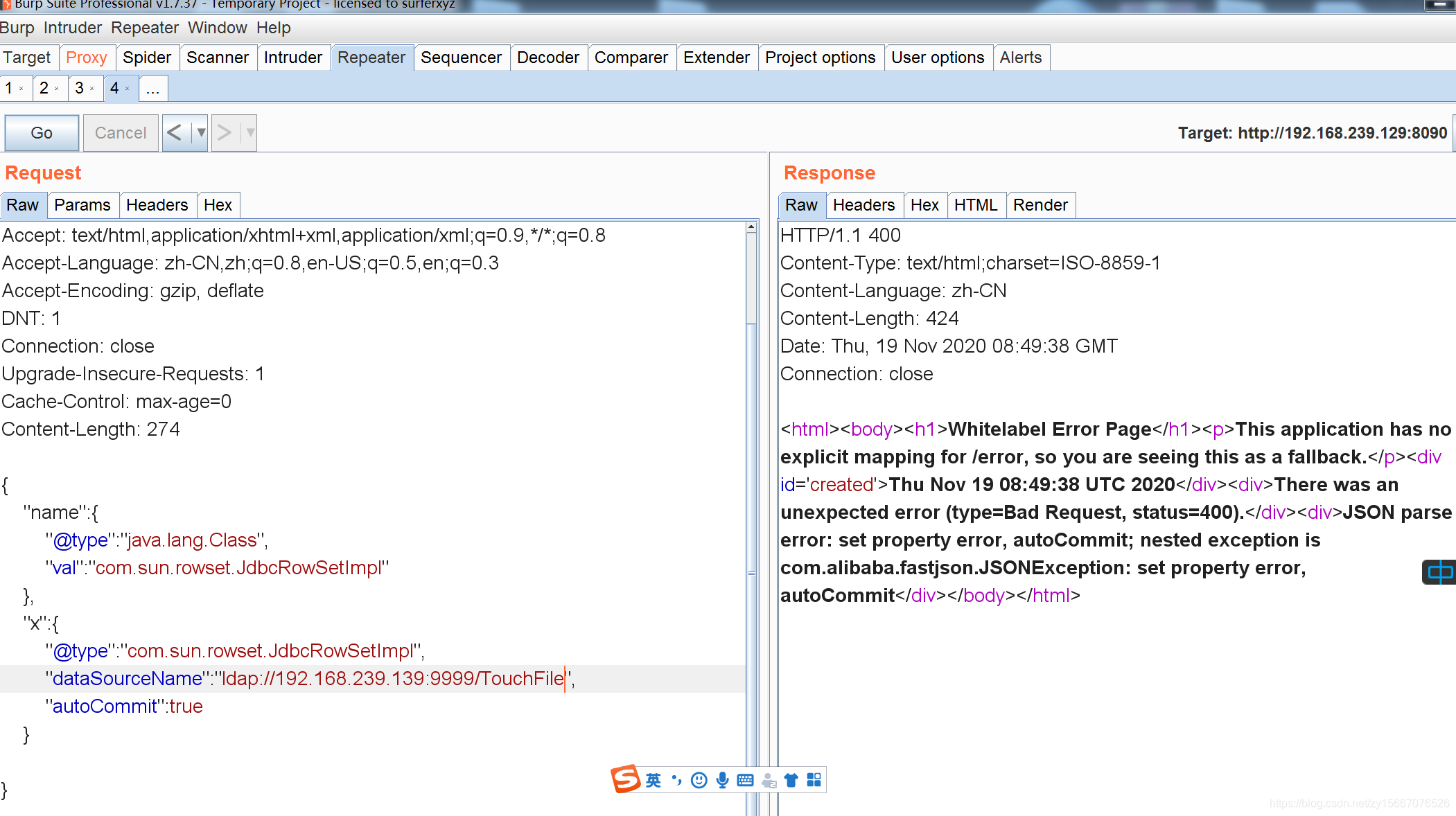Show Response Render view
This screenshot has width=1456, height=816.
pyautogui.click(x=1040, y=205)
